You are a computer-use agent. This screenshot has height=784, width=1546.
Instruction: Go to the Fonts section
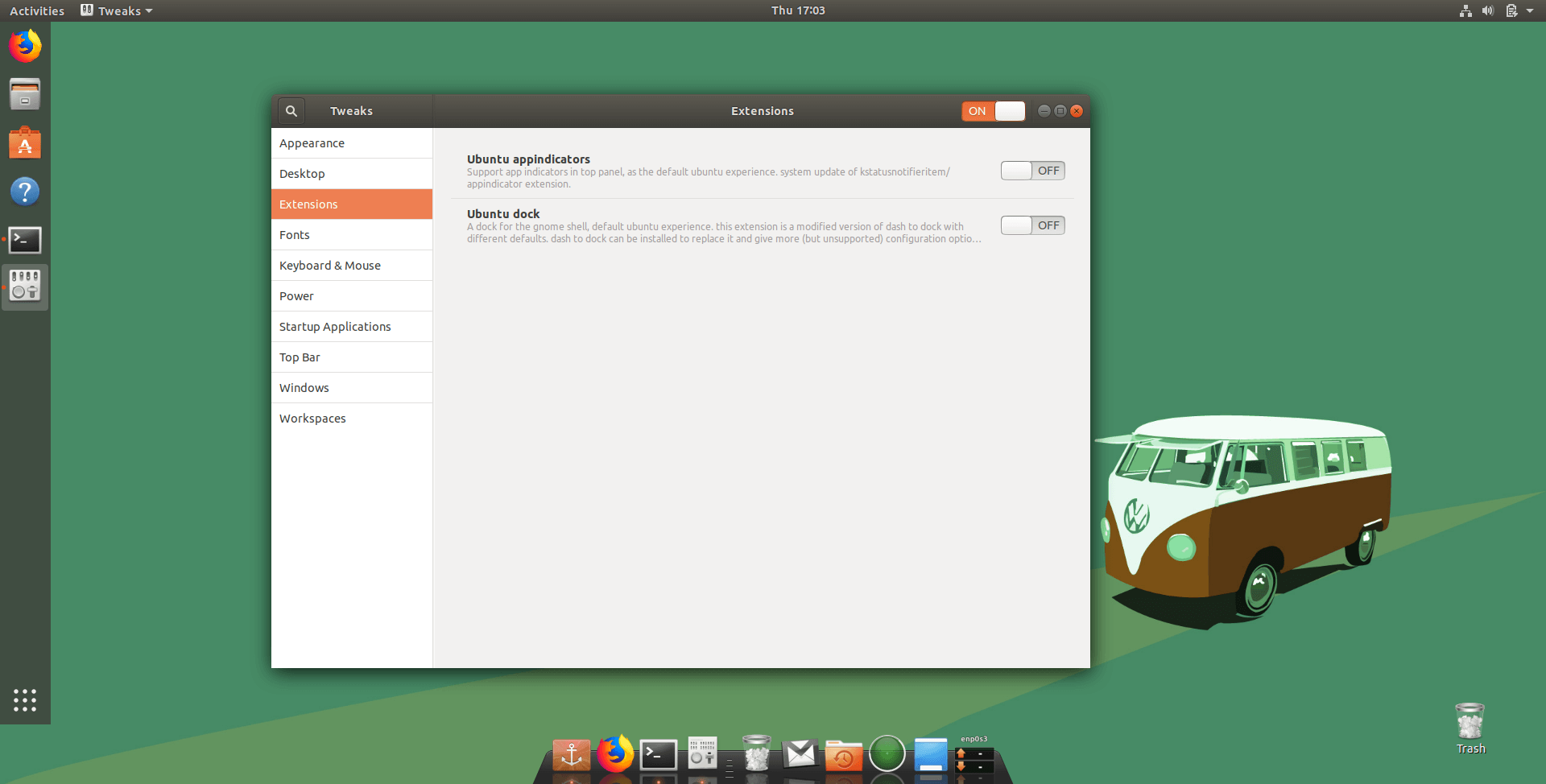352,235
